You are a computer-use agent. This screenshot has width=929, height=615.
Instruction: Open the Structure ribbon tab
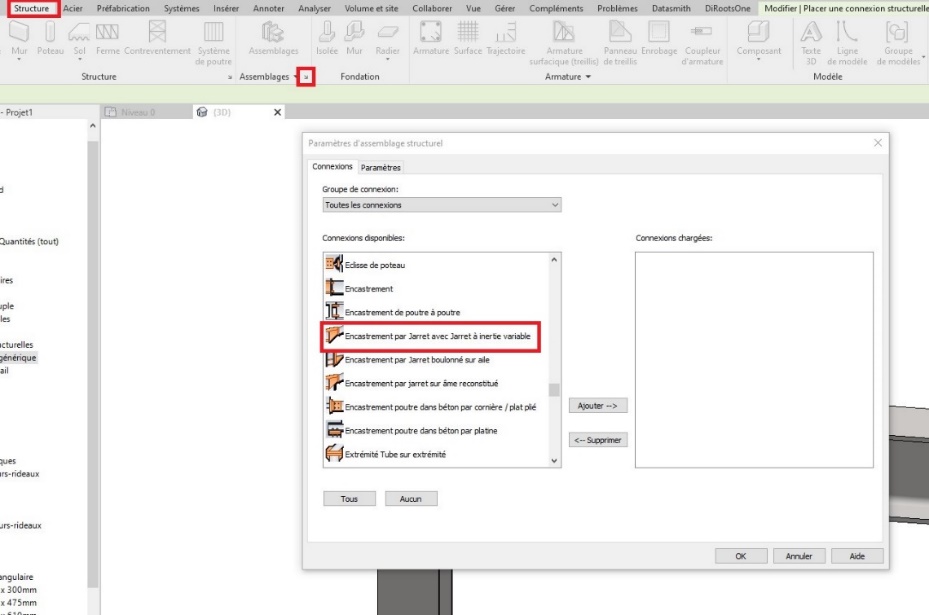coord(32,8)
